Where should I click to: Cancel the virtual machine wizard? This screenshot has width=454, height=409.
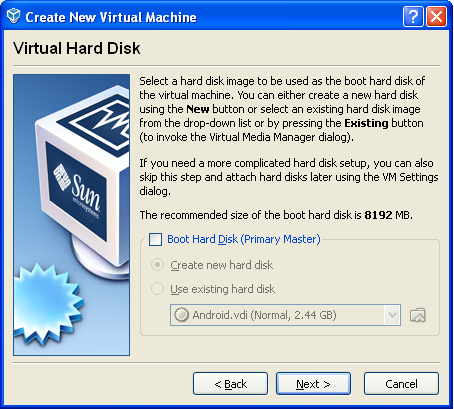tap(401, 384)
